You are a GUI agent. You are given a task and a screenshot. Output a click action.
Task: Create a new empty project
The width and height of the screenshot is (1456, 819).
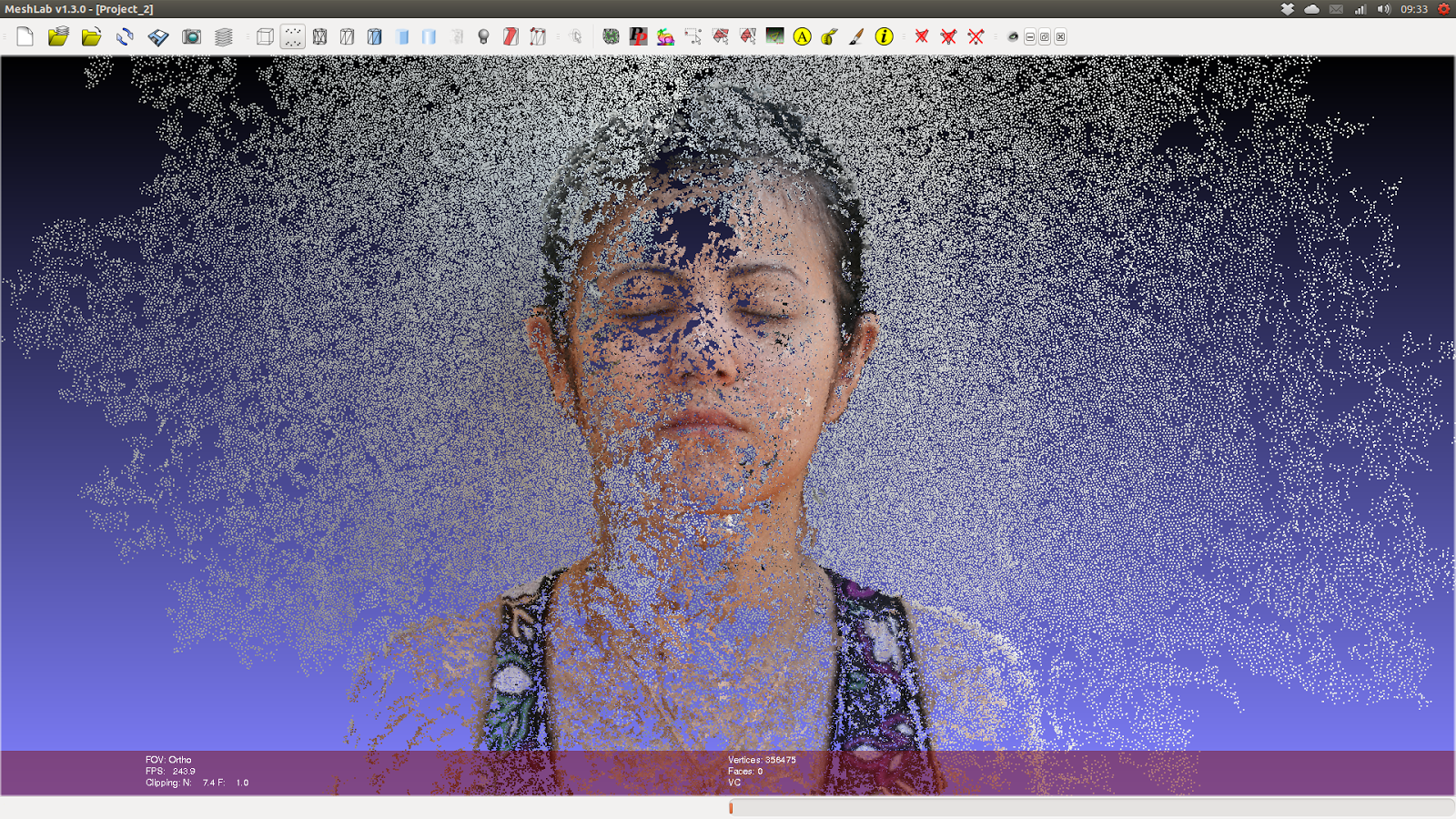[25, 36]
